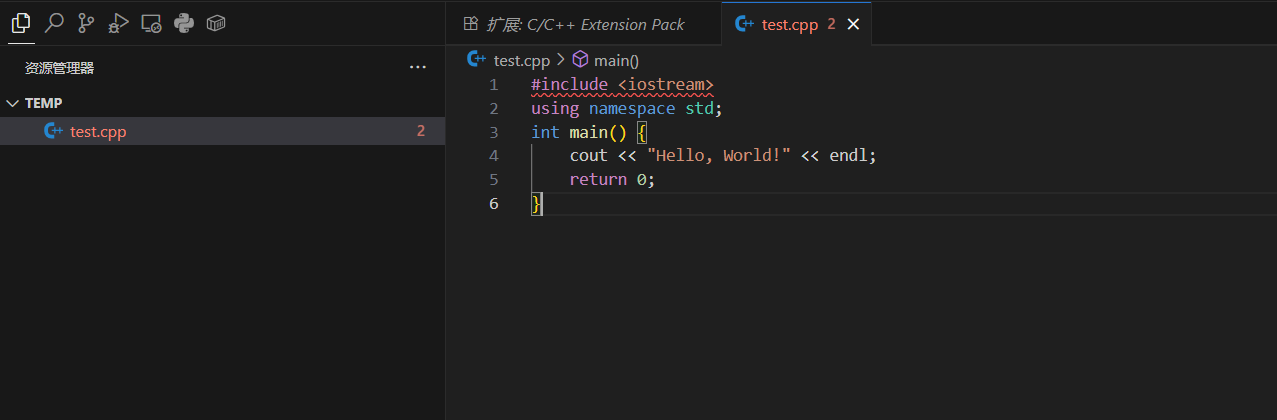This screenshot has width=1277, height=420.
Task: Switch to the C/C++ Extension Pack tab
Action: (x=584, y=24)
